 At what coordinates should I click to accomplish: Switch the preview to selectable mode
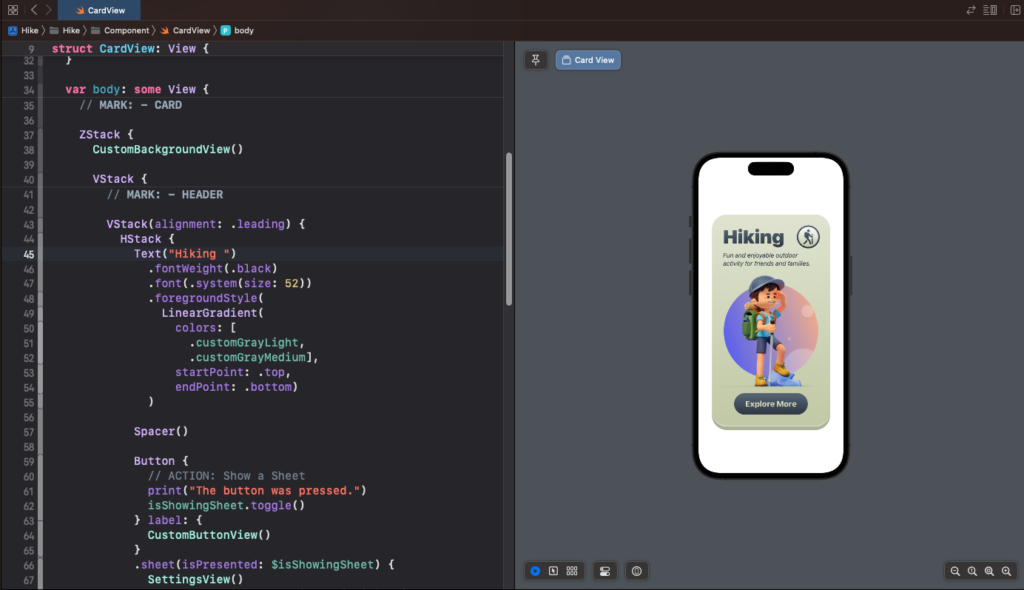(553, 571)
